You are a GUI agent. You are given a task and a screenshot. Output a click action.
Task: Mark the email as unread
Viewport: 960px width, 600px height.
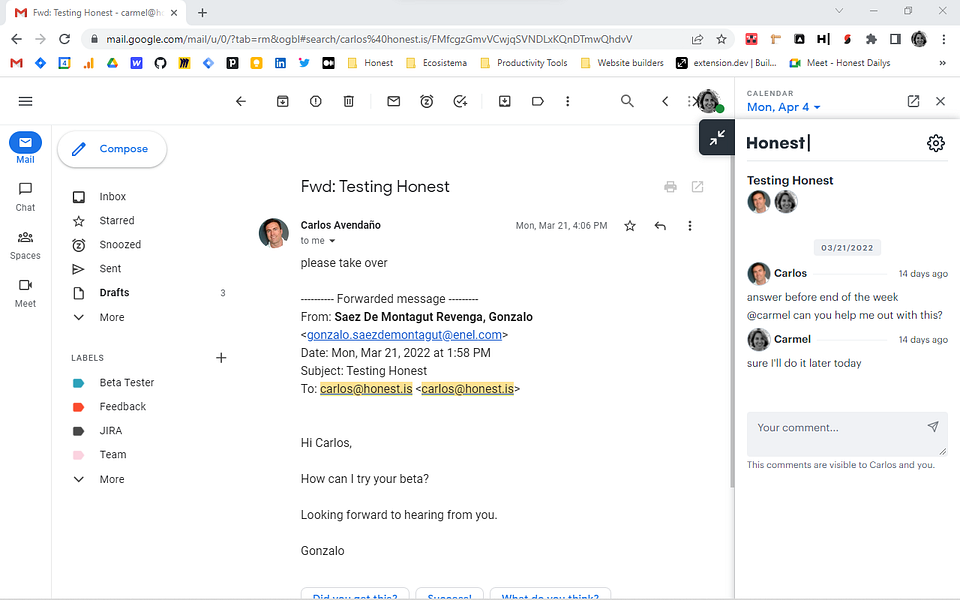394,102
